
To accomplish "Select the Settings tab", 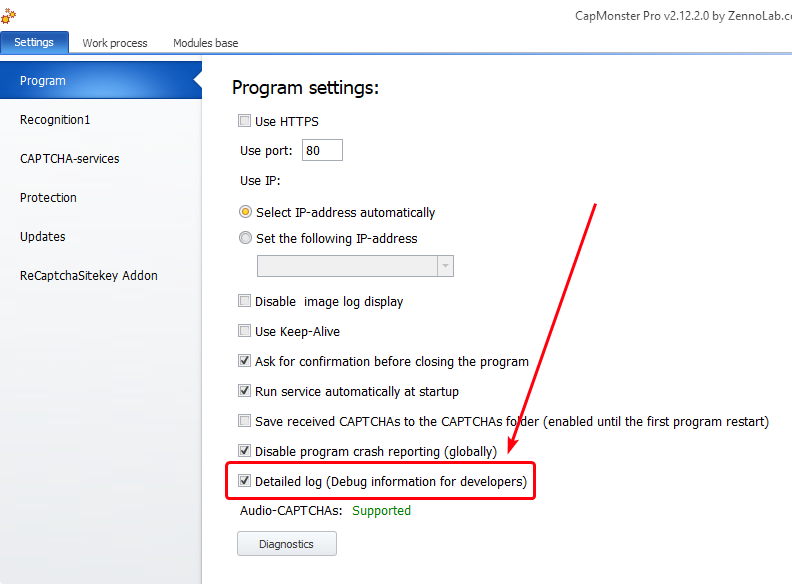I will 34,43.
